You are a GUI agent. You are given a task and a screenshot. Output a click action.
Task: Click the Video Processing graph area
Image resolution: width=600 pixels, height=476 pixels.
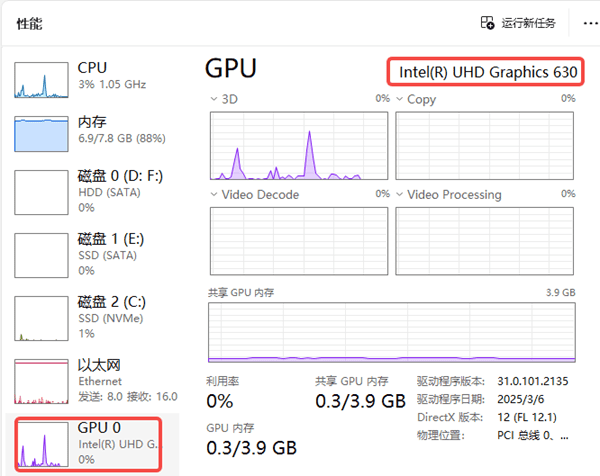pyautogui.click(x=486, y=240)
